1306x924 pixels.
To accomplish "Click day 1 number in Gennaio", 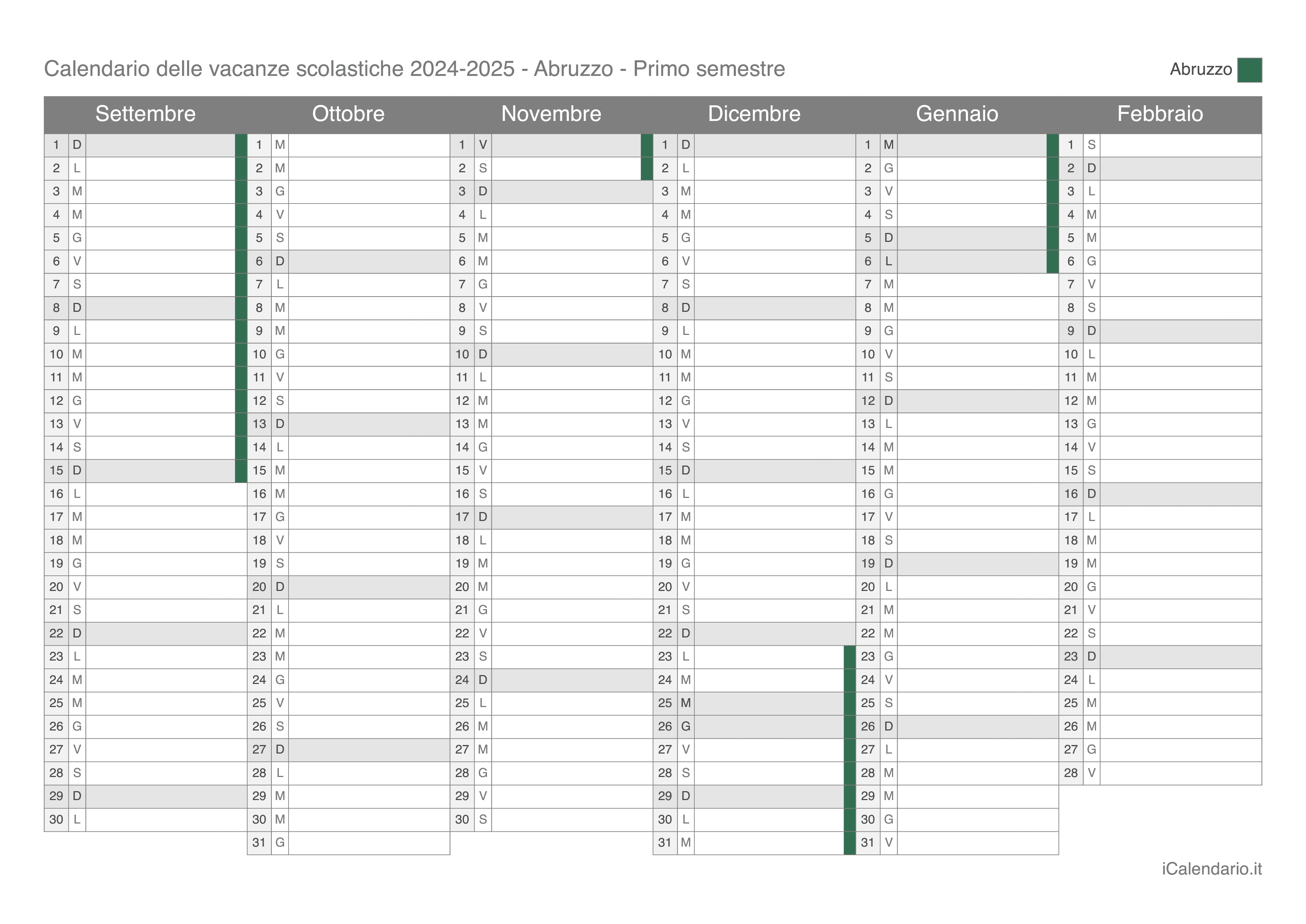I will click(868, 145).
